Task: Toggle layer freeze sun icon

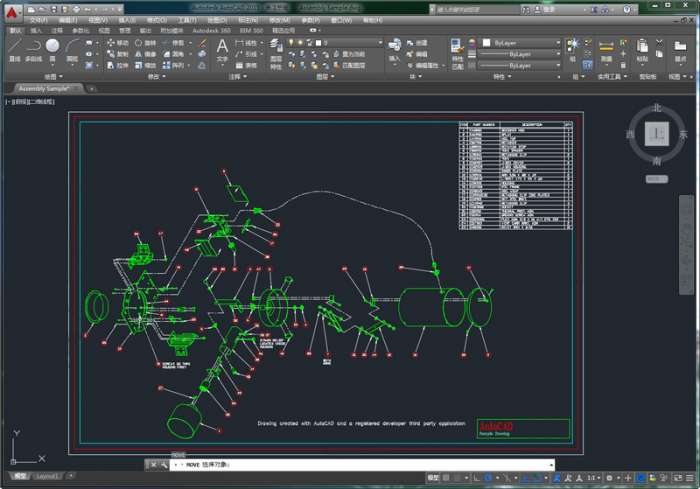Action: (300, 43)
